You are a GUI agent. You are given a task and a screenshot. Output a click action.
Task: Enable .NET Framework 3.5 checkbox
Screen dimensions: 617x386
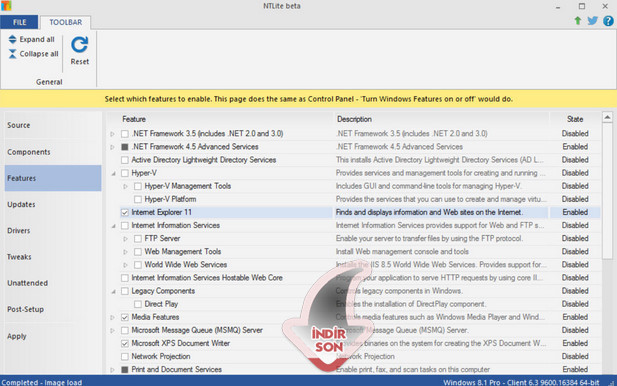point(125,134)
